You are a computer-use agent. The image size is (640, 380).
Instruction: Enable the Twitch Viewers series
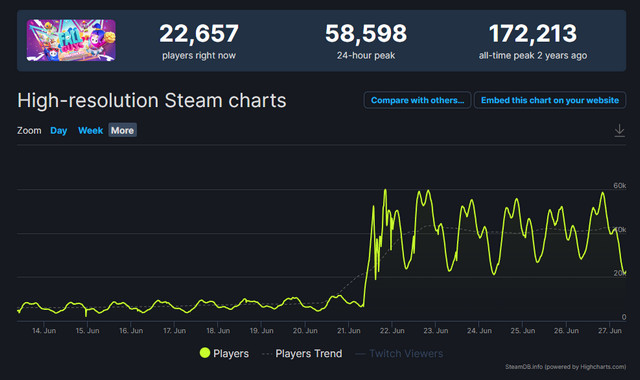point(399,353)
